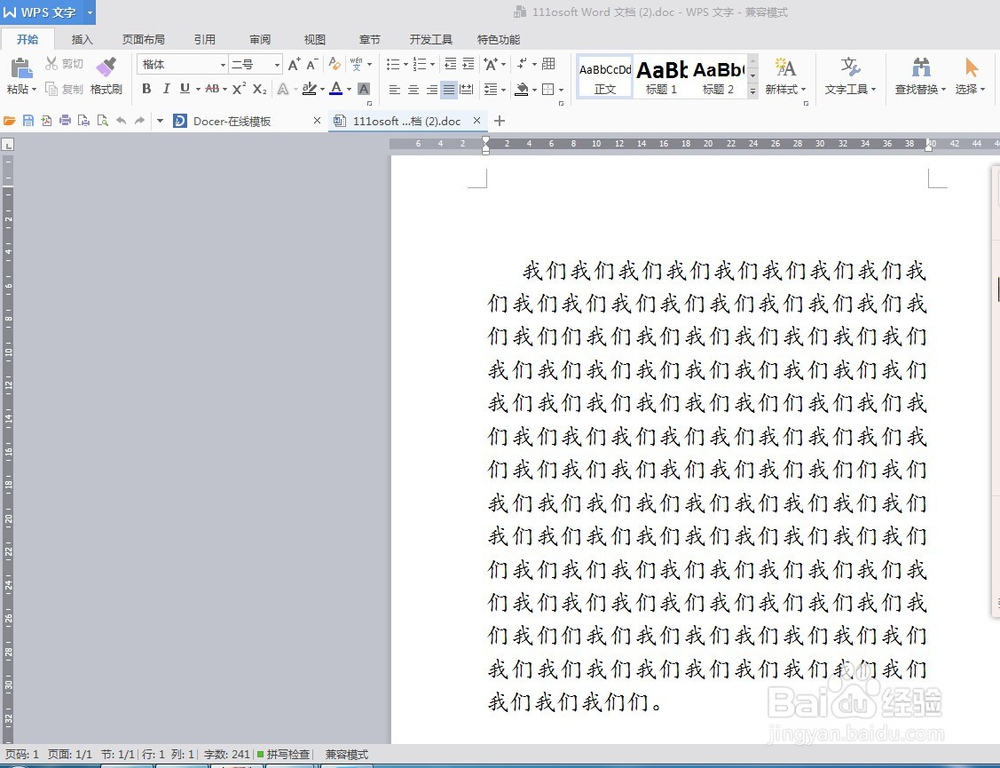Apply superscript X² formatting
Screen dimensions: 1000x768
click(x=239, y=89)
